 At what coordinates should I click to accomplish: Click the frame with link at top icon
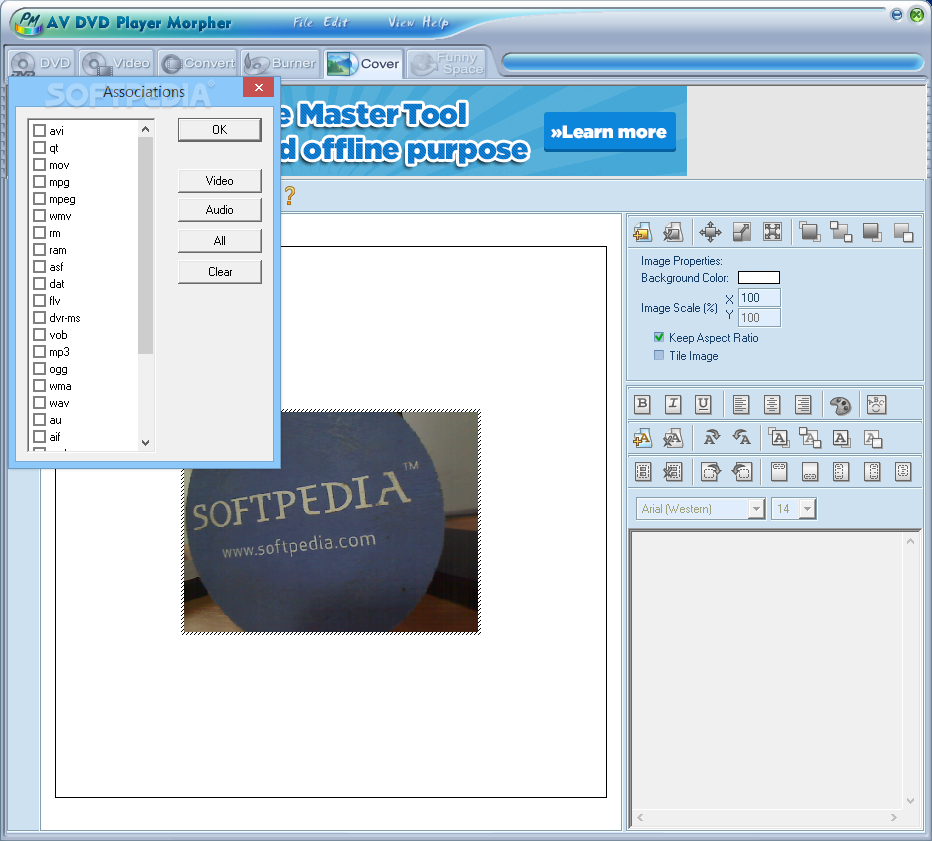click(779, 472)
